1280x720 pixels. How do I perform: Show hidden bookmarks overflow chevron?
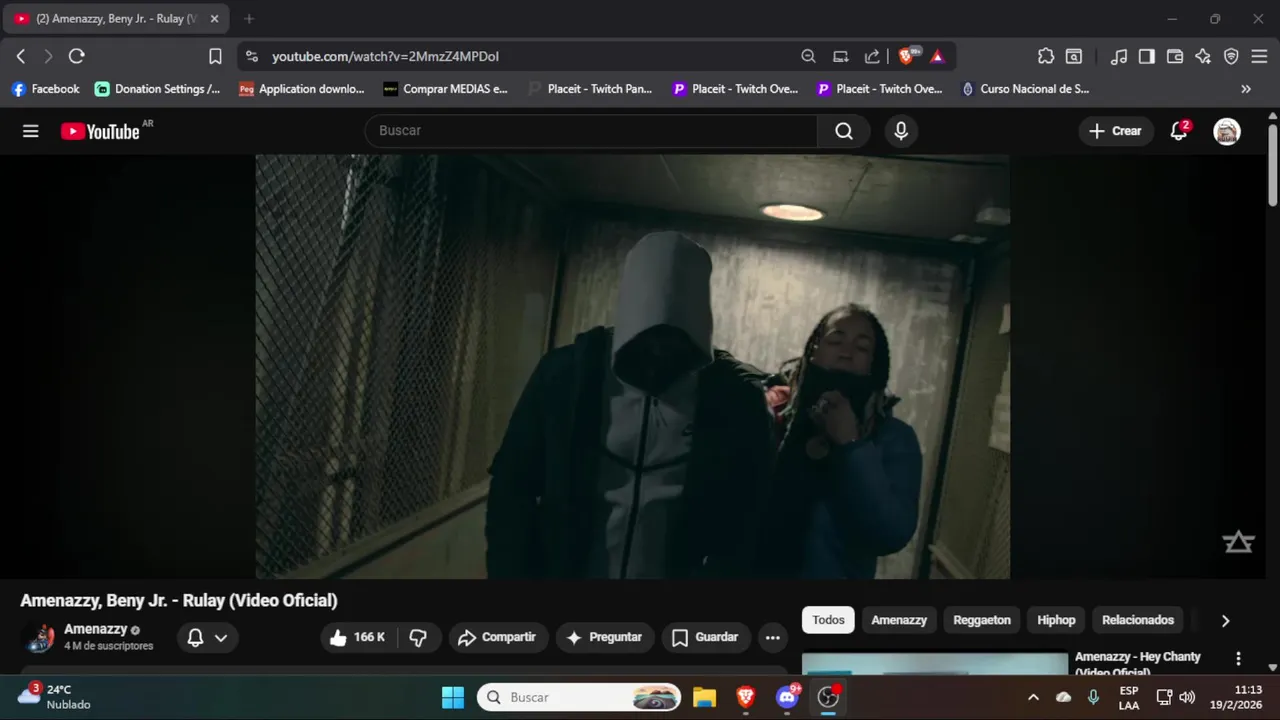click(x=1246, y=89)
